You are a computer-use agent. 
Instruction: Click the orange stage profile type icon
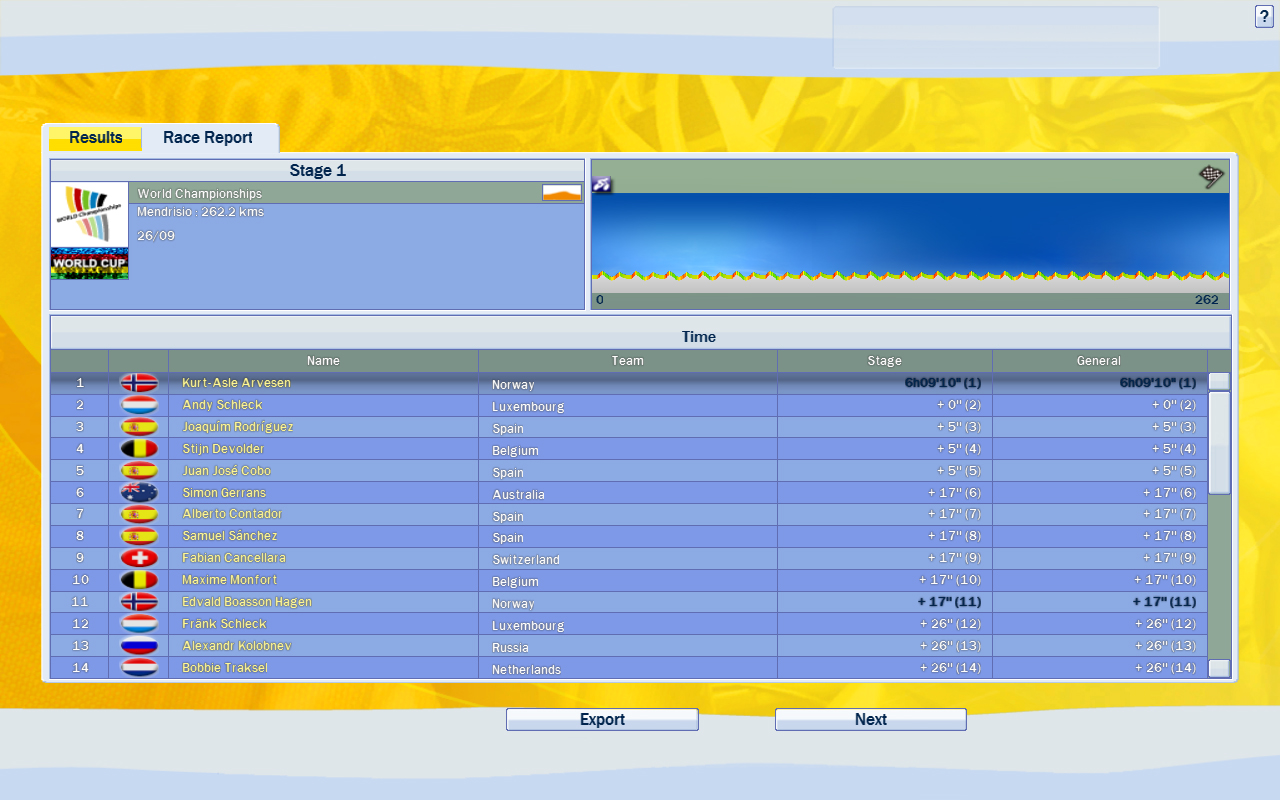coord(561,192)
